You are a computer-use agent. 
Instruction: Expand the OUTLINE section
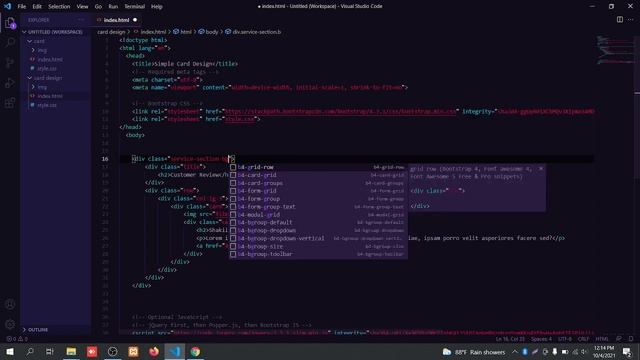38,329
